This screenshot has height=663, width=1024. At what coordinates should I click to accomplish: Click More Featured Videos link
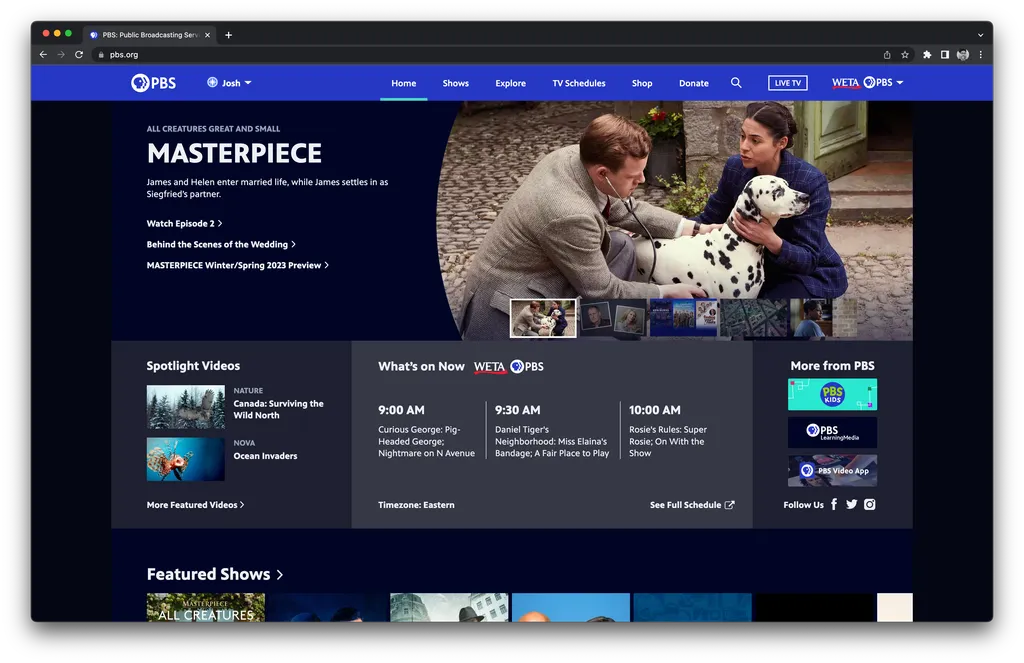(x=195, y=505)
